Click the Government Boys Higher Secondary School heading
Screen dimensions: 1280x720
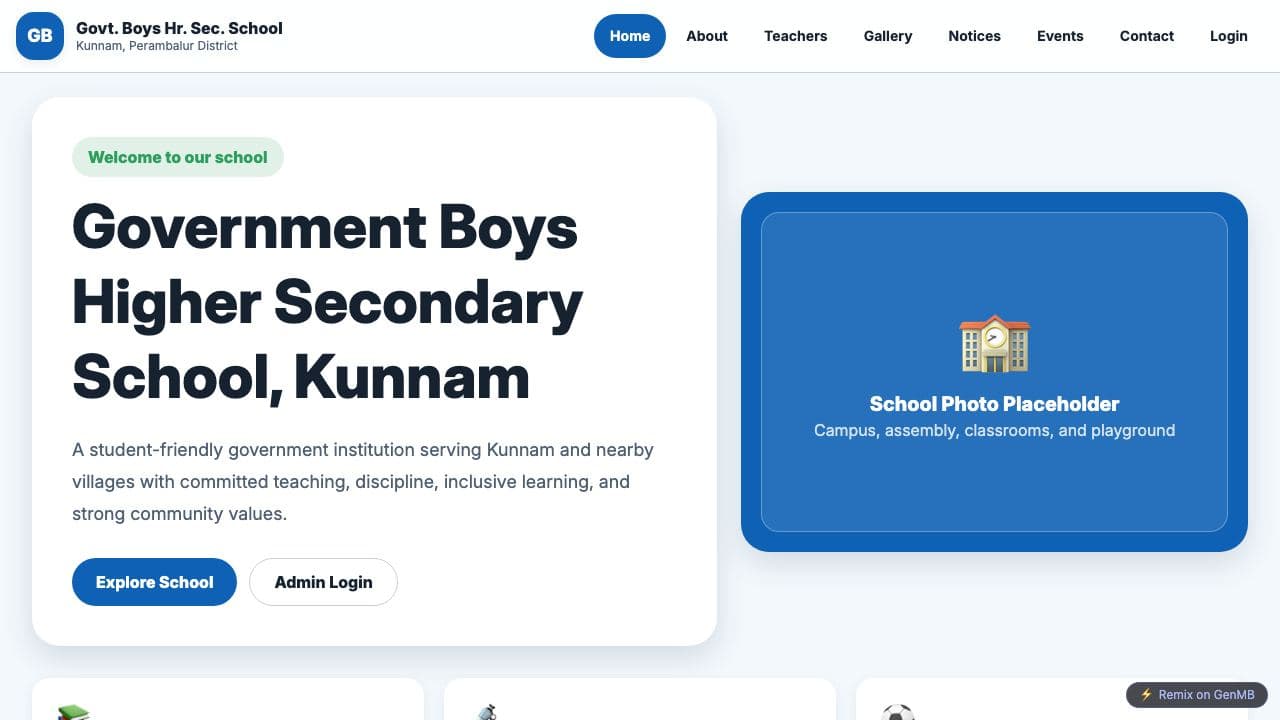[327, 302]
